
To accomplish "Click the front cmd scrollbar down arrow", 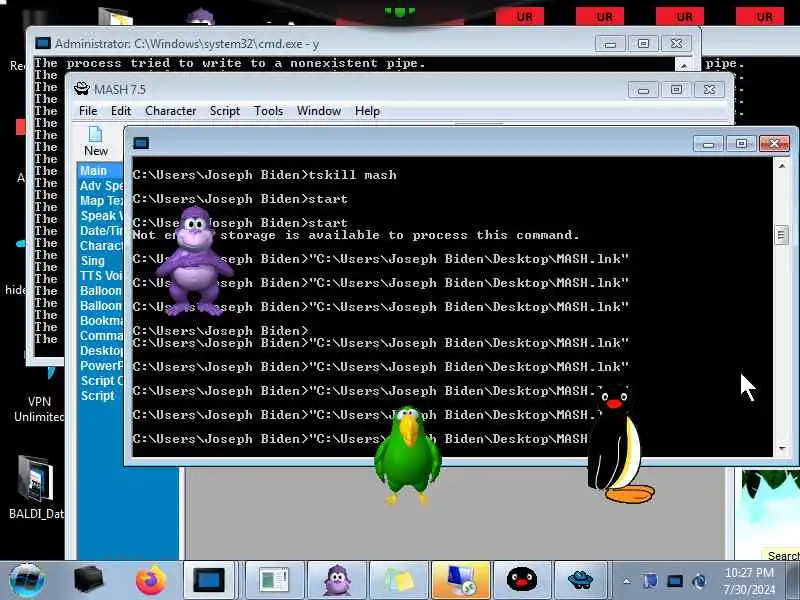I will tap(781, 448).
